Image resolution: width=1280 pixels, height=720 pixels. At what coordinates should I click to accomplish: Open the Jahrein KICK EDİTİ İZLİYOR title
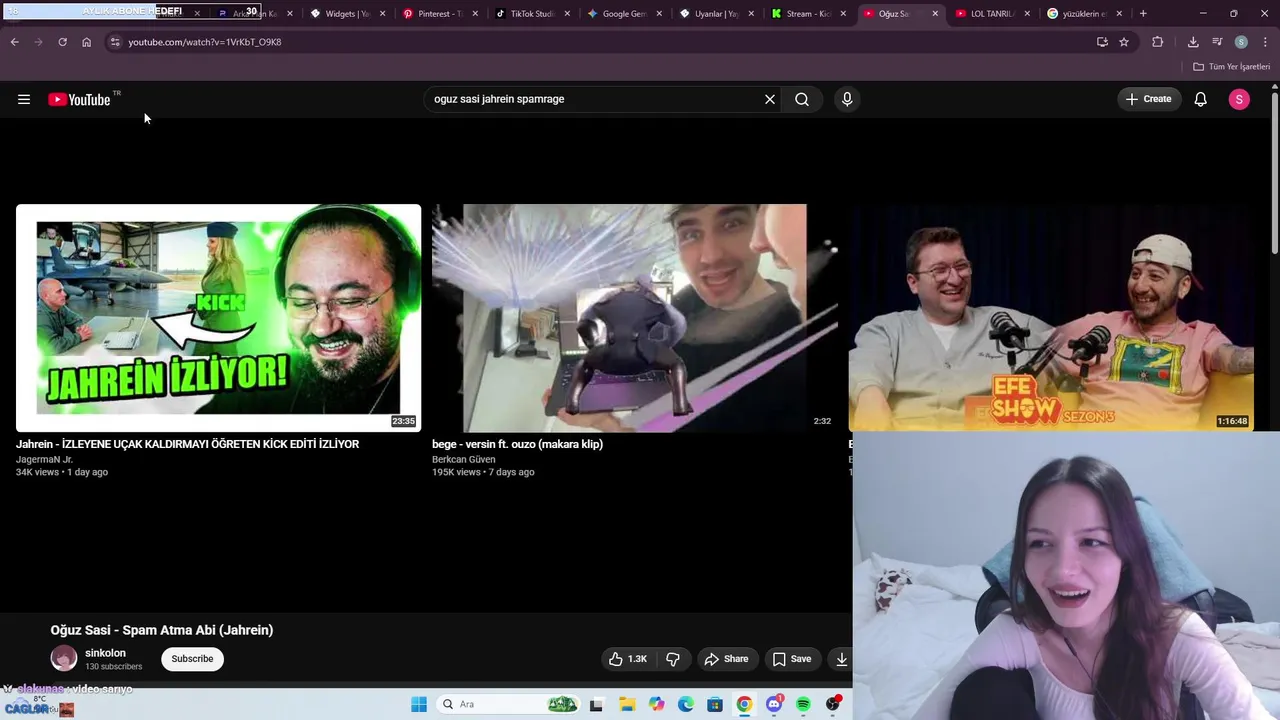pyautogui.click(x=187, y=444)
